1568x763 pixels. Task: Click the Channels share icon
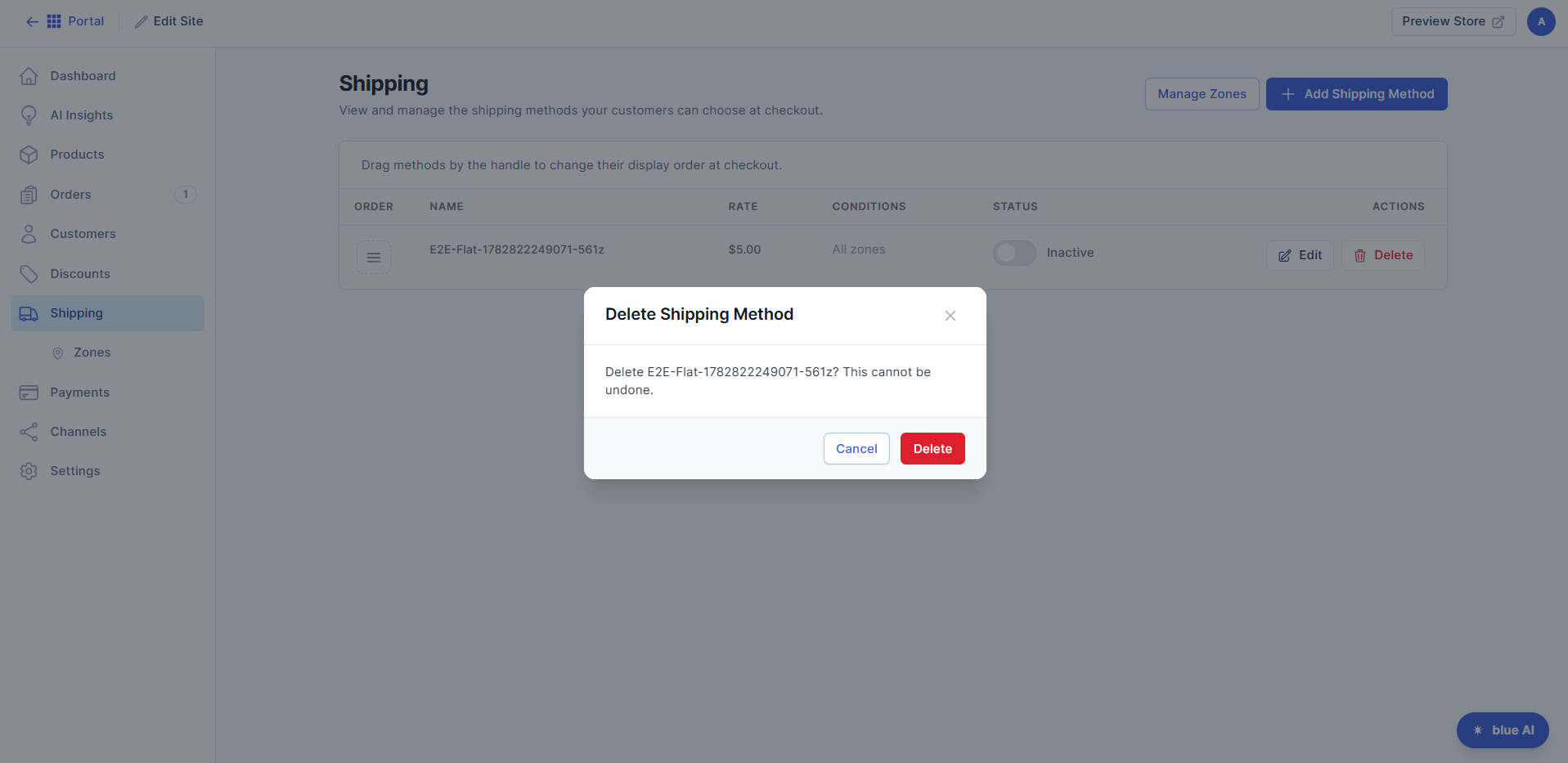coord(29,432)
